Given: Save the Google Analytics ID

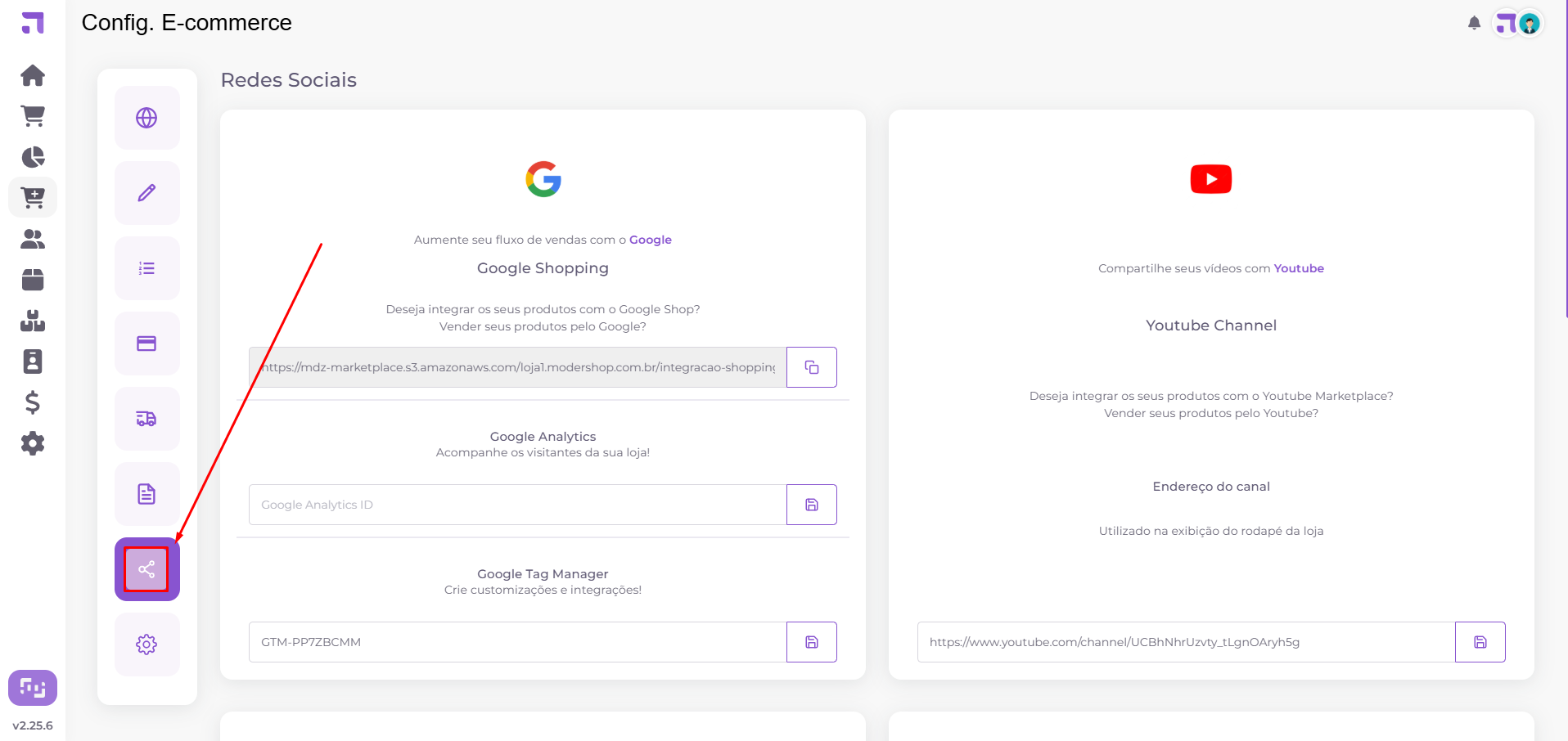Looking at the screenshot, I should (x=812, y=505).
